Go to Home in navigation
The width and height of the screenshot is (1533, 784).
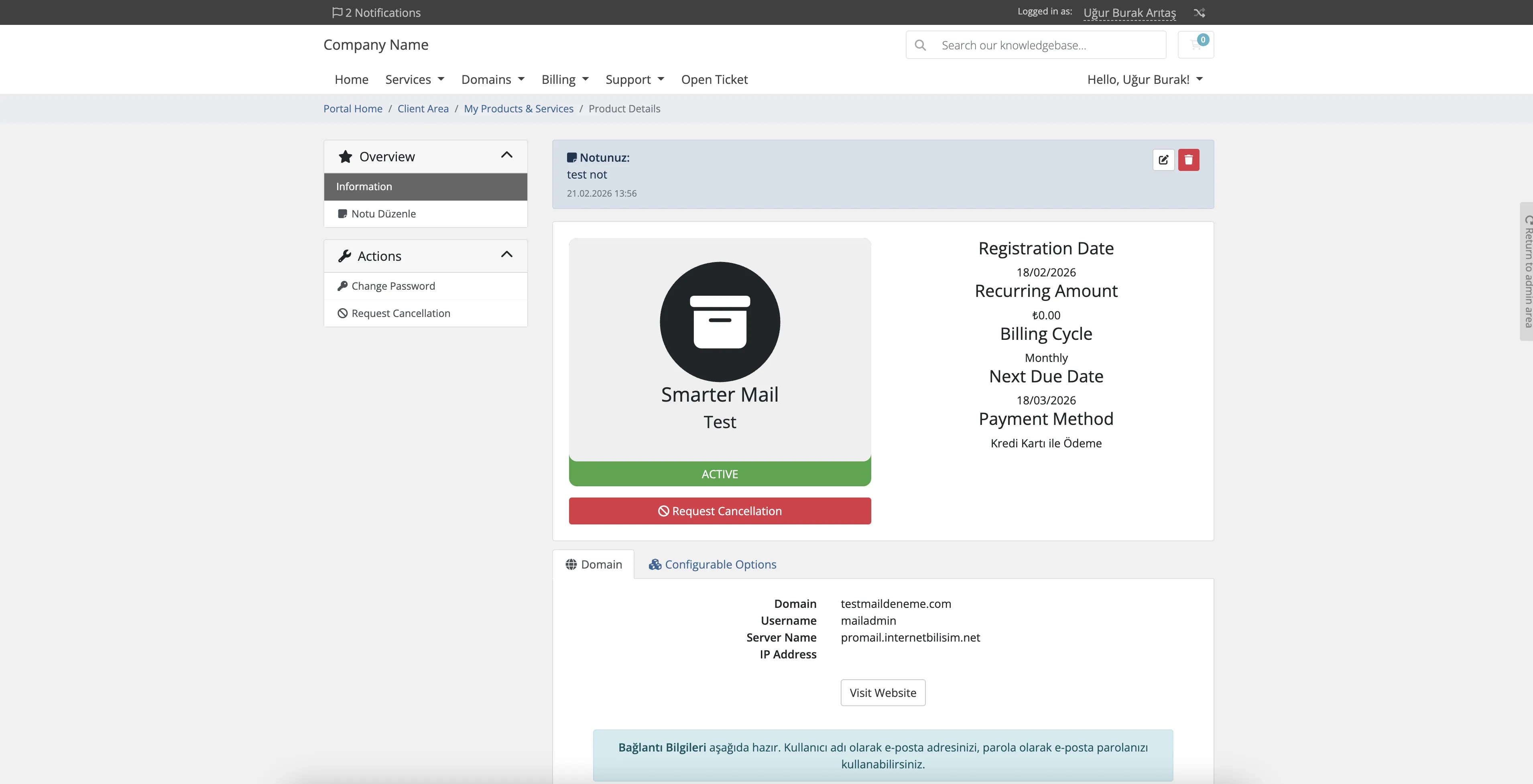point(351,79)
